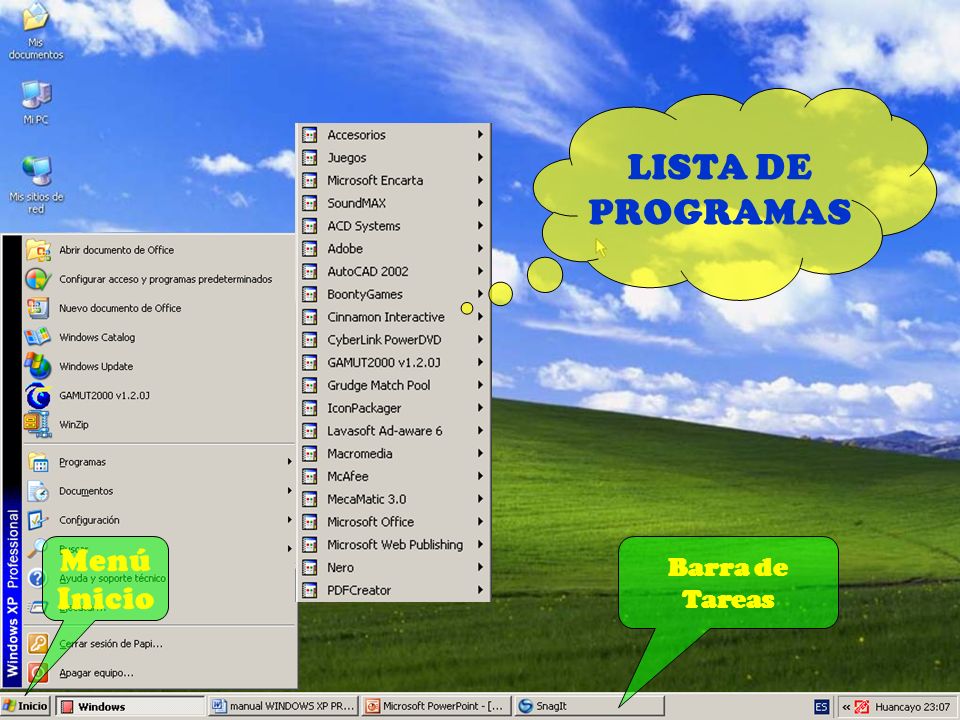Click the taskbar clock Huancayo 23:07

click(x=913, y=707)
